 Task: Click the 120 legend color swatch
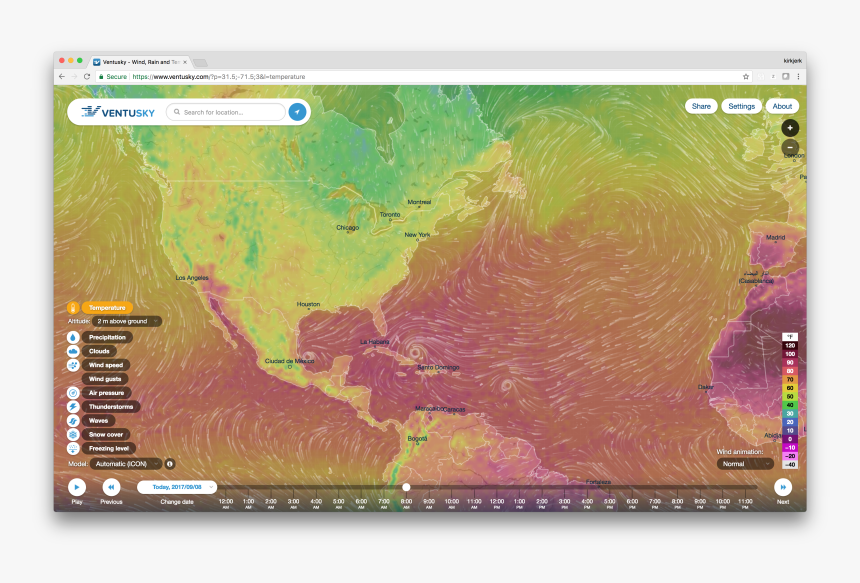(790, 346)
